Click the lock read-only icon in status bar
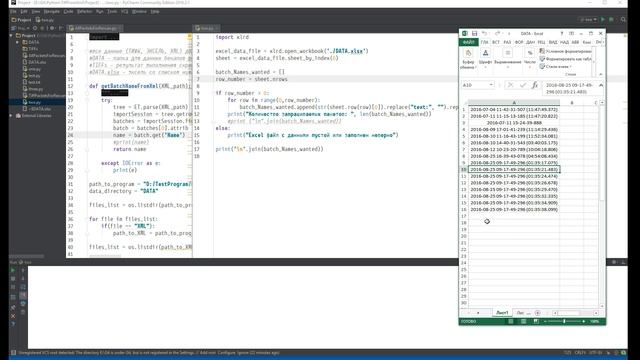 tap(608, 353)
